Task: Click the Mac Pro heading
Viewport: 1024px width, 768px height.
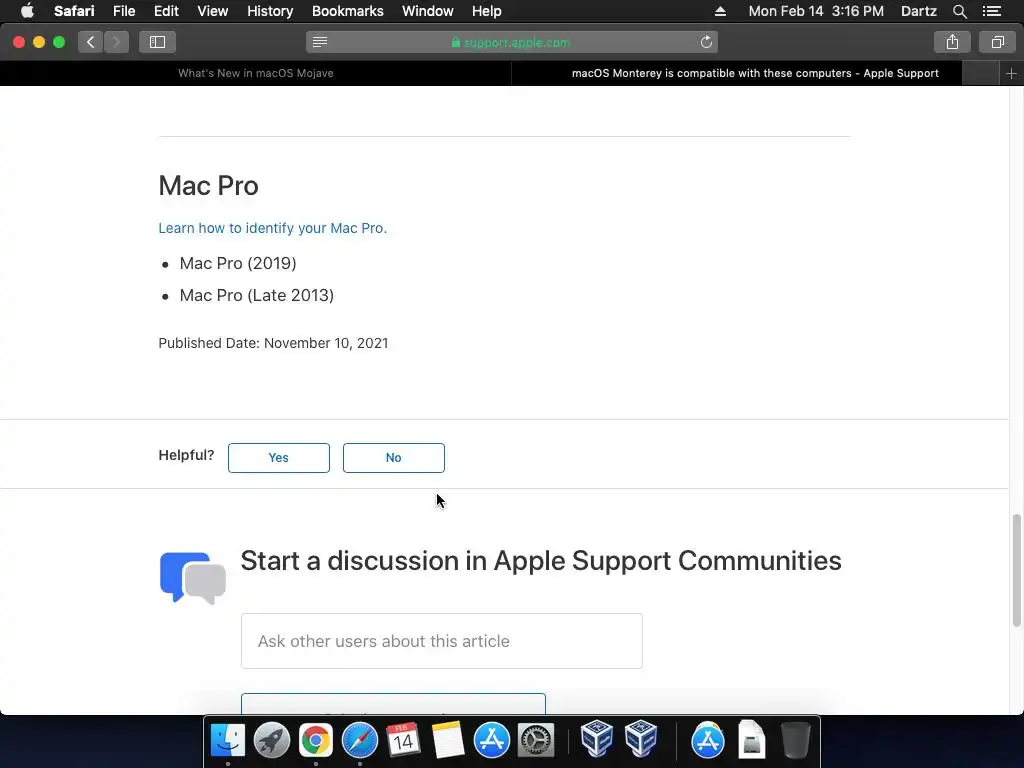Action: (x=208, y=185)
